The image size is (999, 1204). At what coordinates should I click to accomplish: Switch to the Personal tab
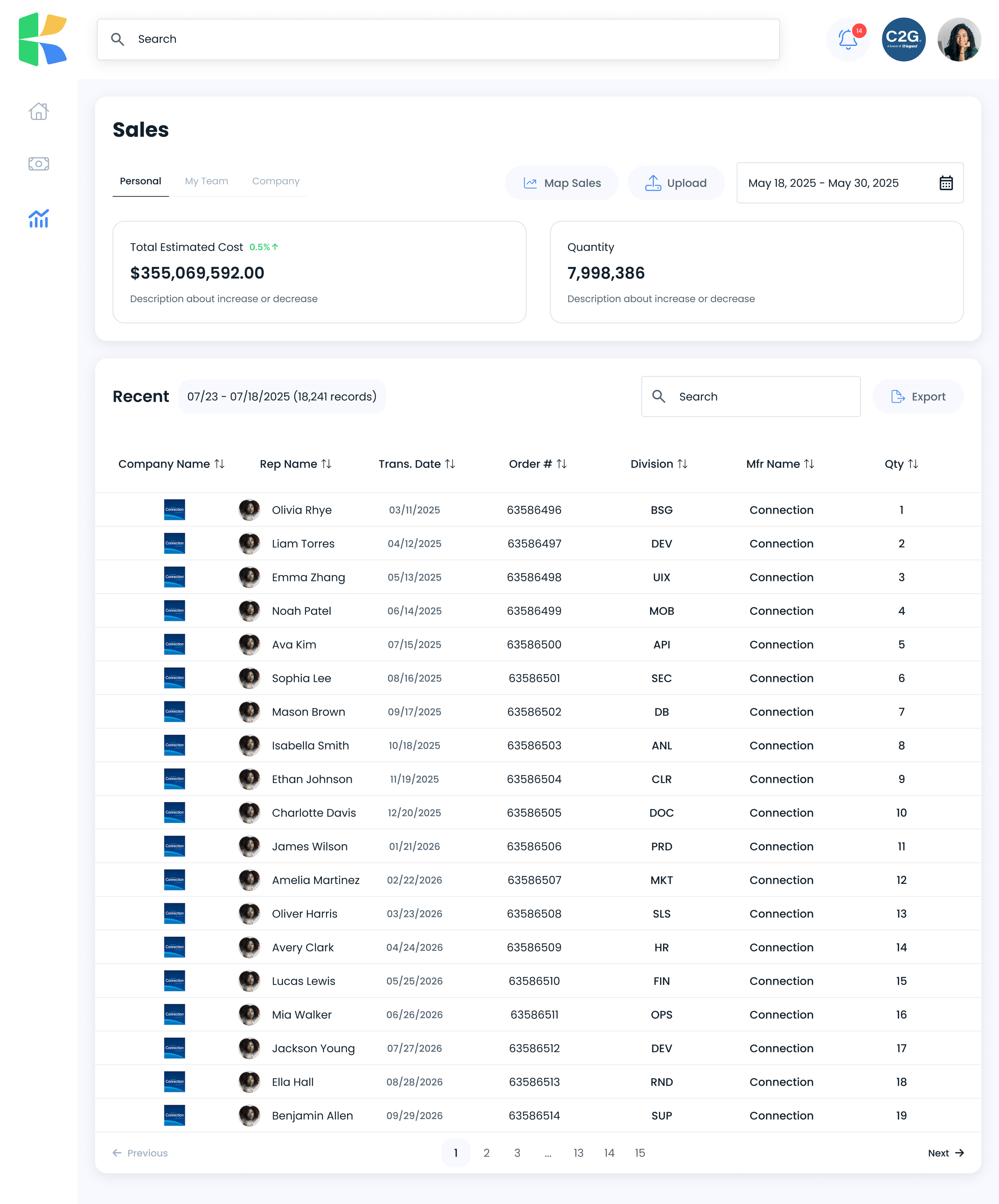click(140, 181)
